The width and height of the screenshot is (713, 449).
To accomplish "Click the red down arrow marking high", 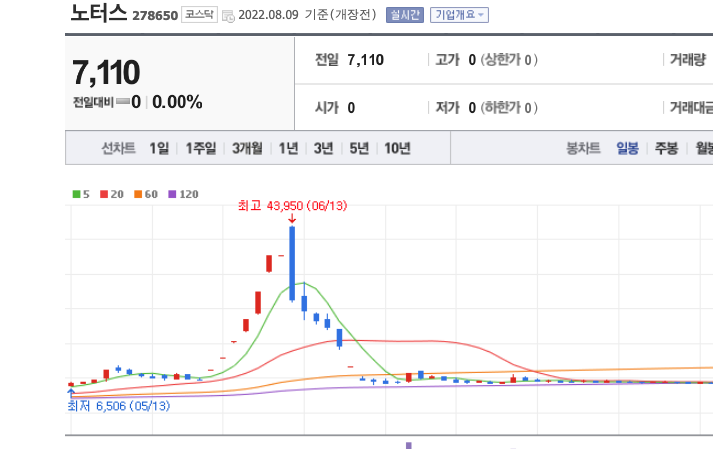I will pyautogui.click(x=292, y=219).
